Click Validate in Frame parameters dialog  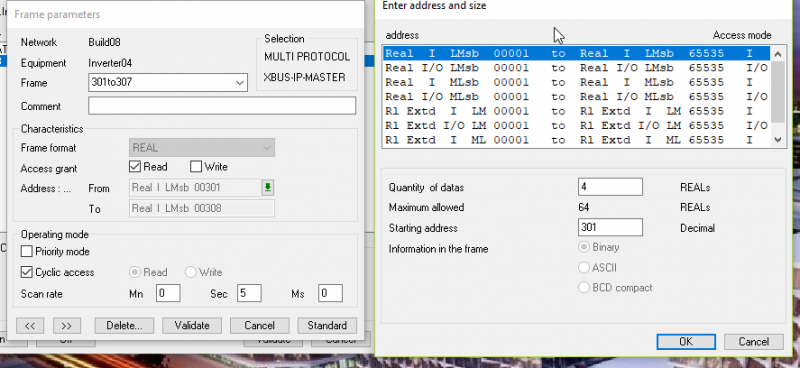click(x=192, y=326)
